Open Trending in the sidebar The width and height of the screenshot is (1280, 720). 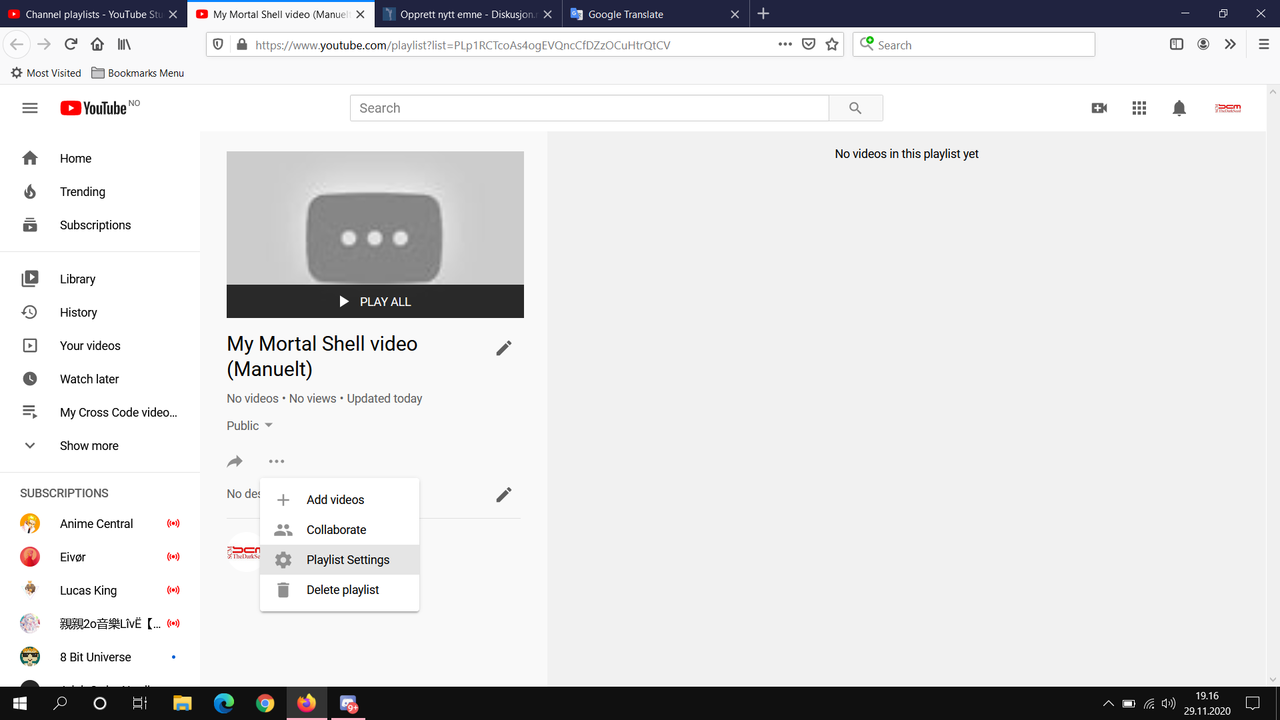[x=100, y=192]
